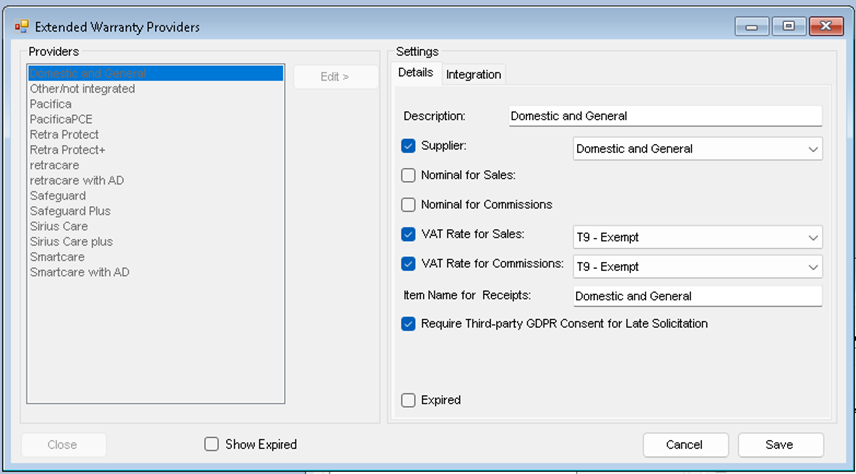
Task: Select Other/not integrated provider
Action: (156, 88)
